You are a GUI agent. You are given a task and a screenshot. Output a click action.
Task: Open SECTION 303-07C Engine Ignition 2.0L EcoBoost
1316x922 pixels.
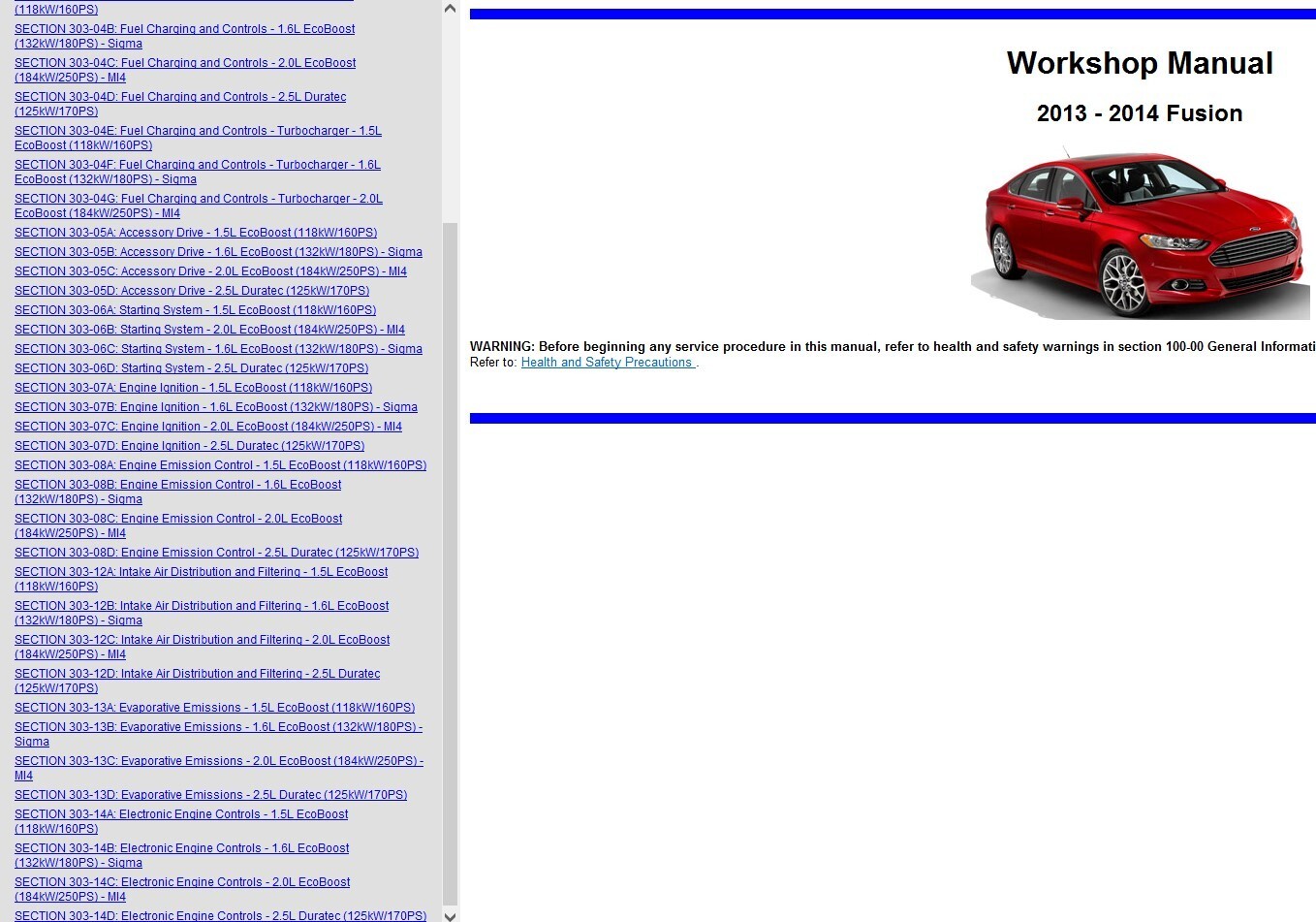[x=208, y=427]
